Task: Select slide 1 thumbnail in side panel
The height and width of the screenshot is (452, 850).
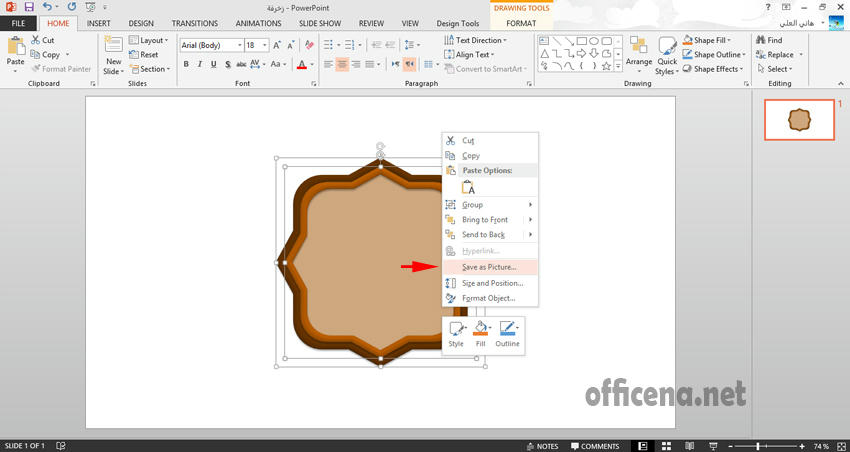Action: click(798, 120)
